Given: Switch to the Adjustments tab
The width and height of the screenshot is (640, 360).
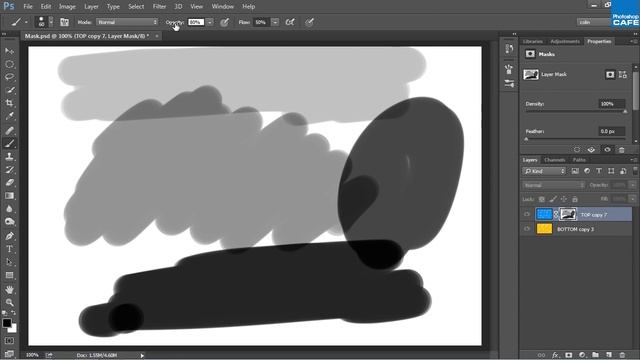Looking at the screenshot, I should tap(565, 41).
